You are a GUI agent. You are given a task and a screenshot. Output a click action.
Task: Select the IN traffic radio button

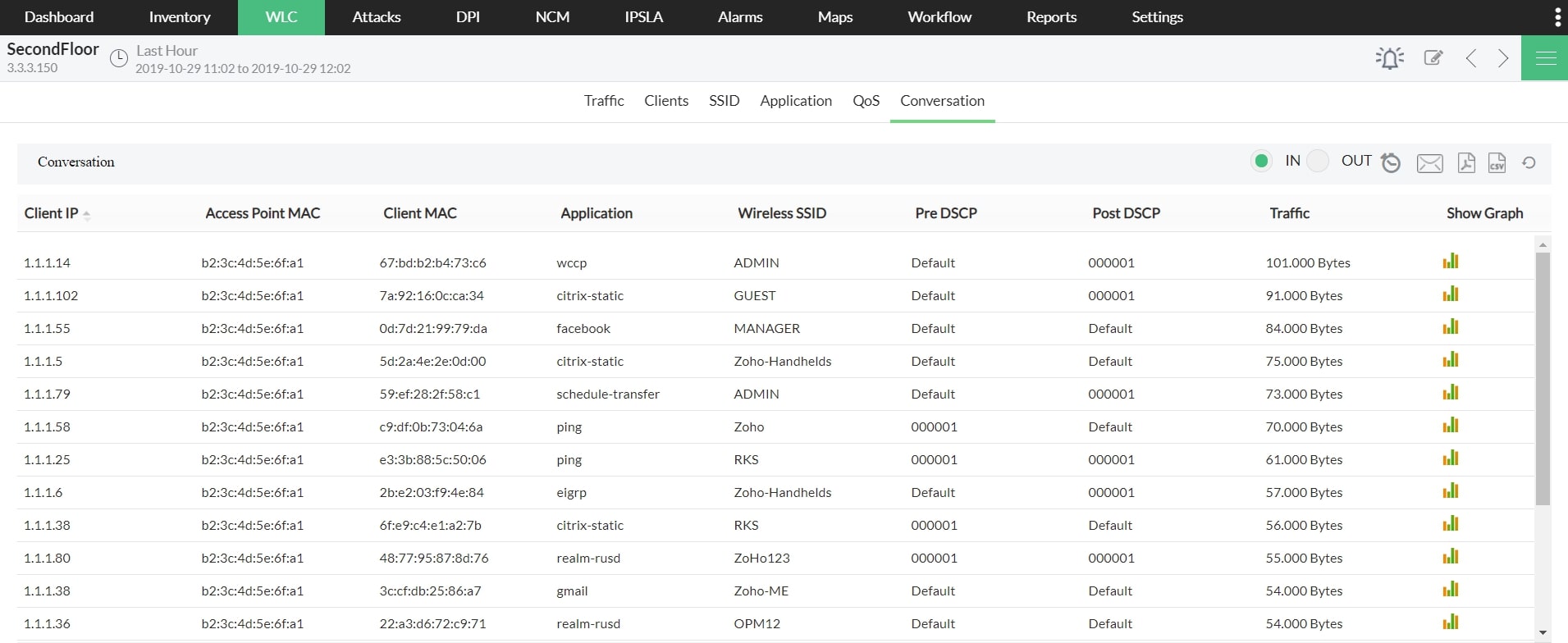tap(1261, 161)
